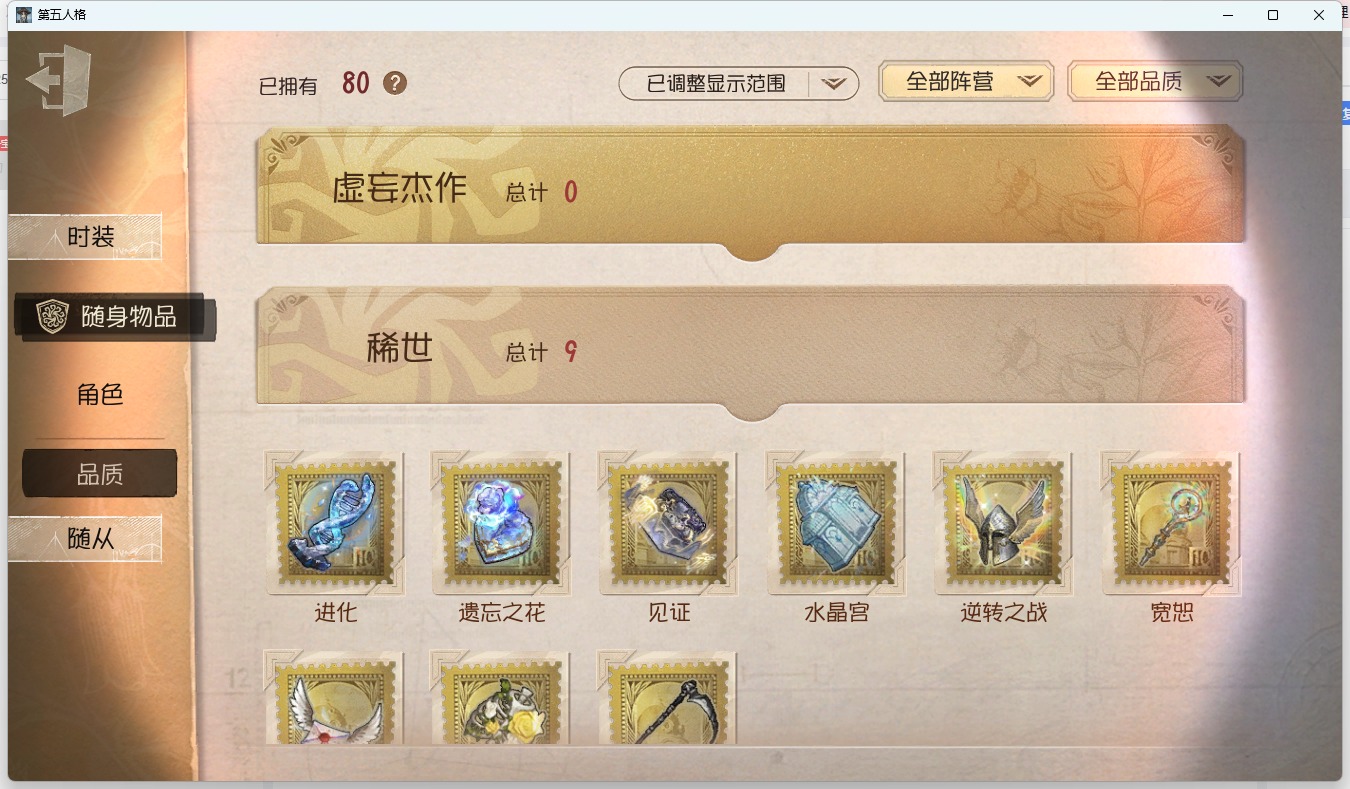1350x789 pixels.
Task: Select the 宽恕 staff accessory stamp
Action: tap(1170, 523)
